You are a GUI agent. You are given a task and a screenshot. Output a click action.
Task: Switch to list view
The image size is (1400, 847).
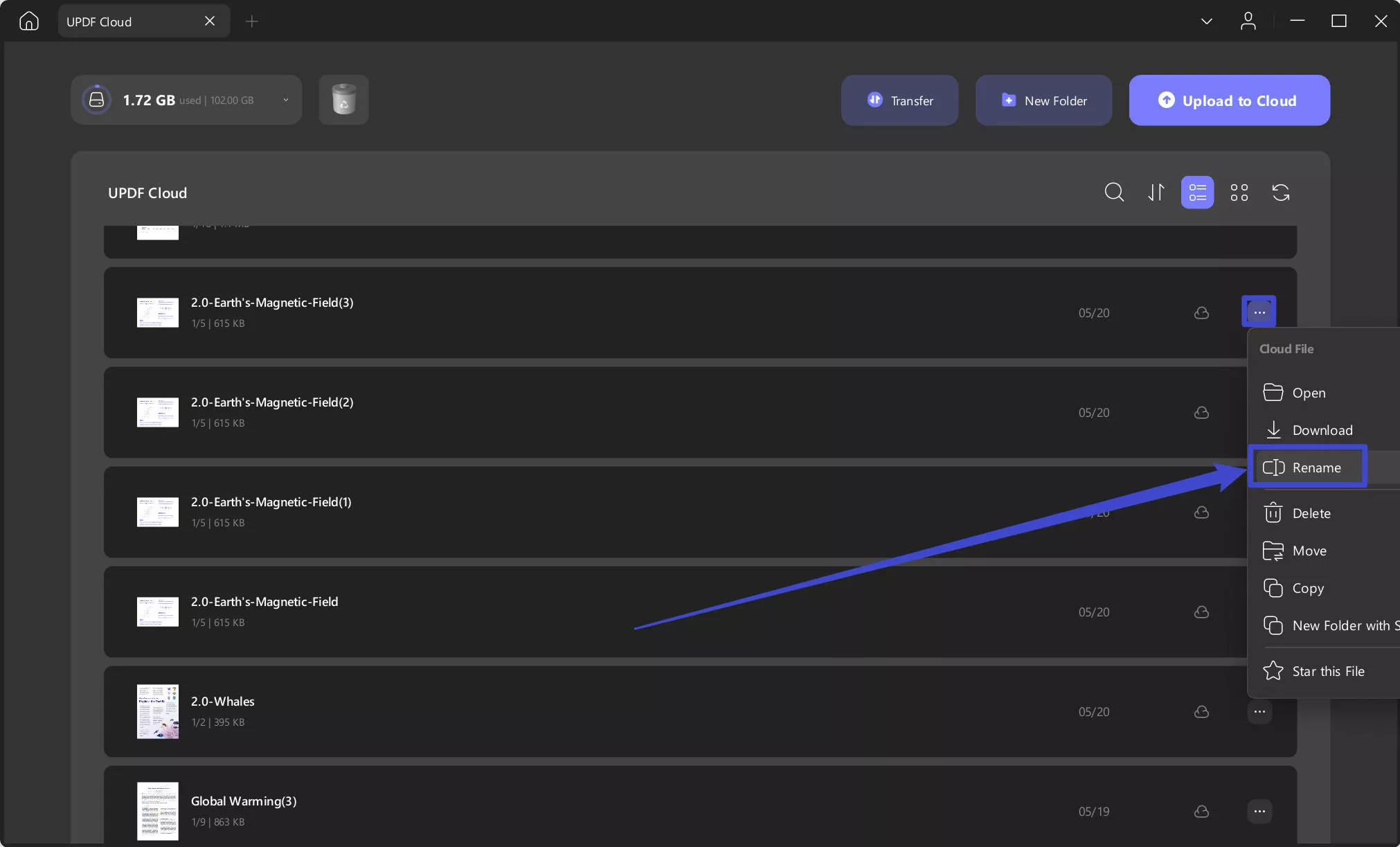click(1197, 193)
